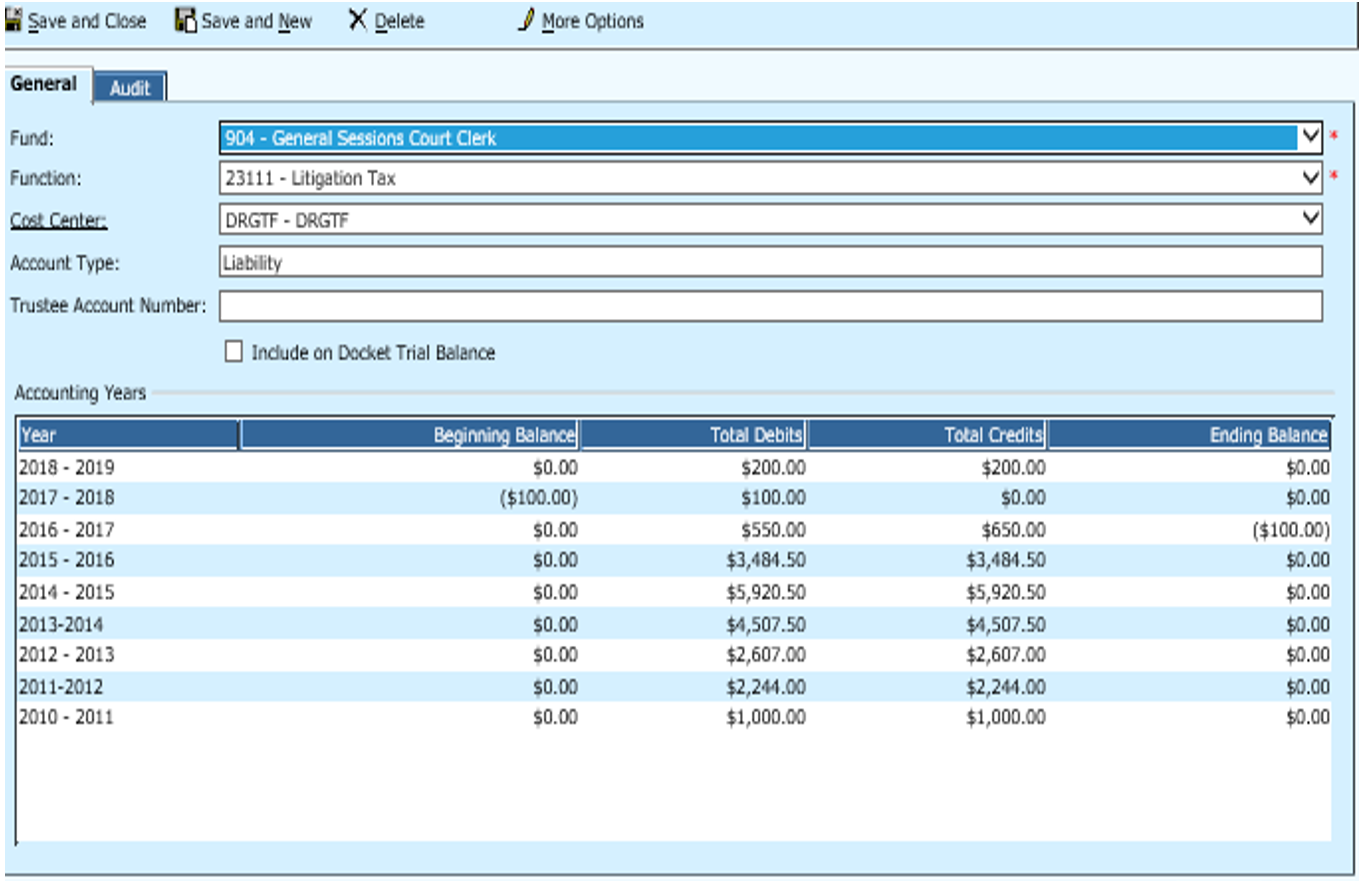Click the Delete X icon
The image size is (1359, 881).
(358, 20)
